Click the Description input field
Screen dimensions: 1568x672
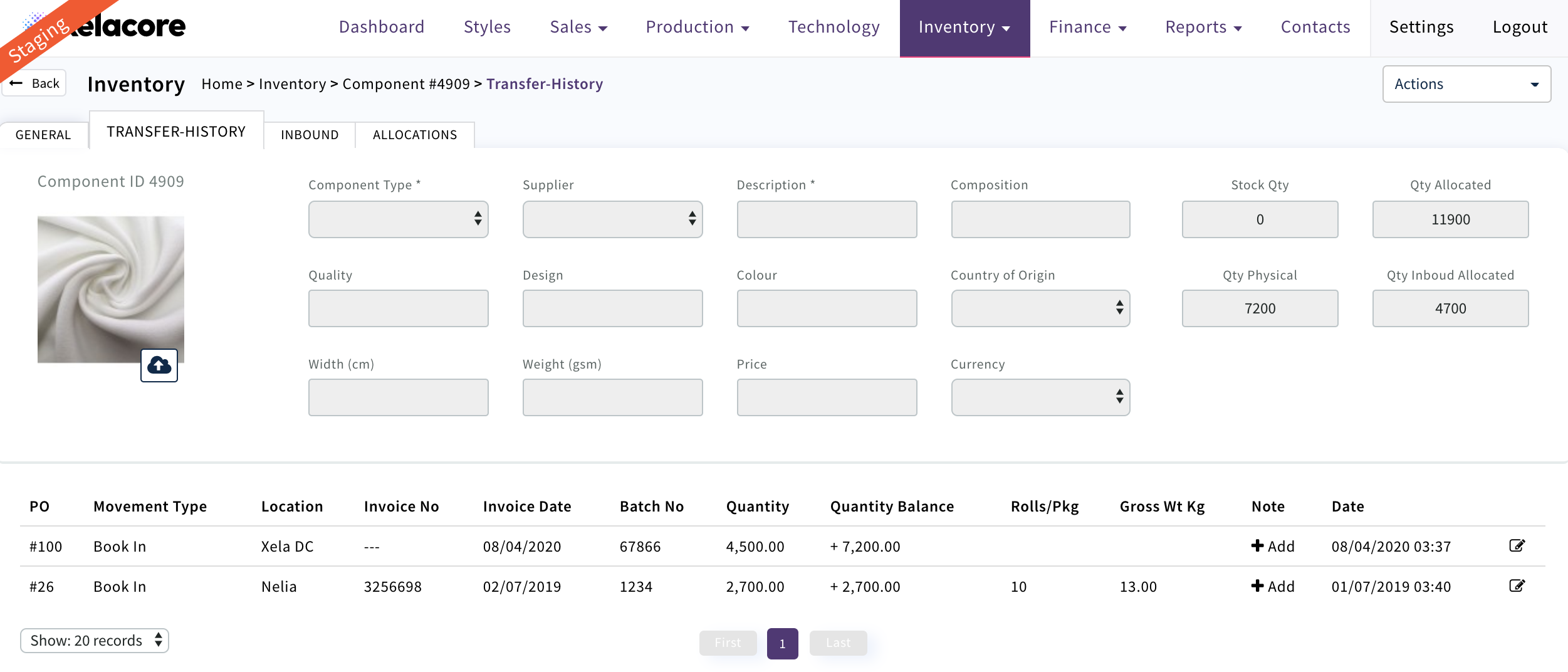(826, 219)
